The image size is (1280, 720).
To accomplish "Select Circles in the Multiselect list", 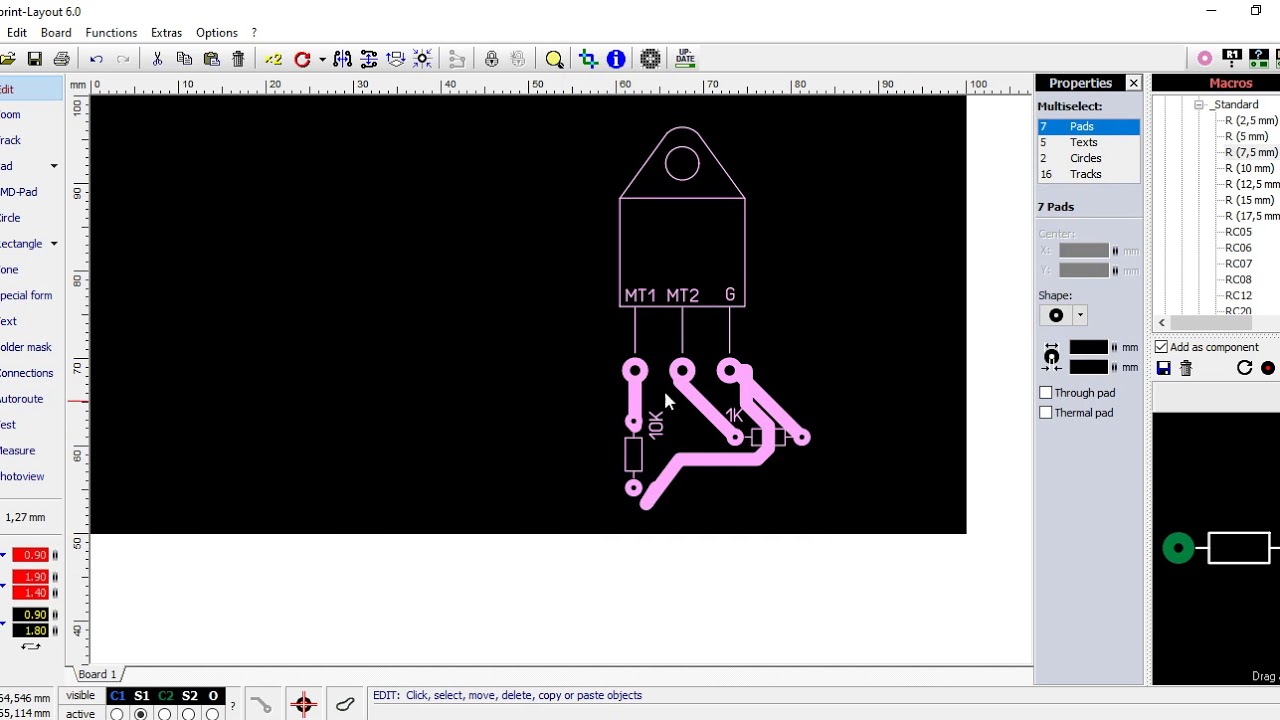I will tap(1088, 158).
